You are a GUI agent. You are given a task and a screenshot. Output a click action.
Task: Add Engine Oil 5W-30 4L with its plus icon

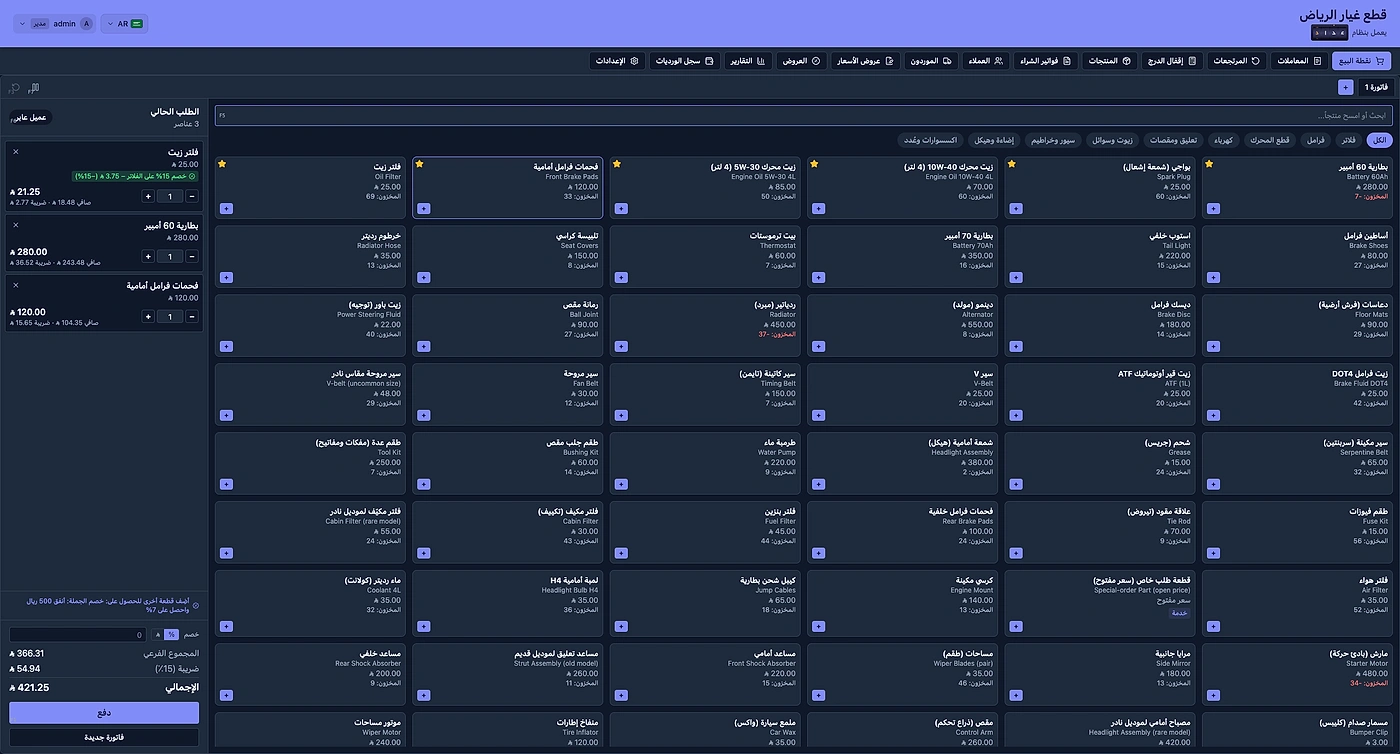coord(621,209)
